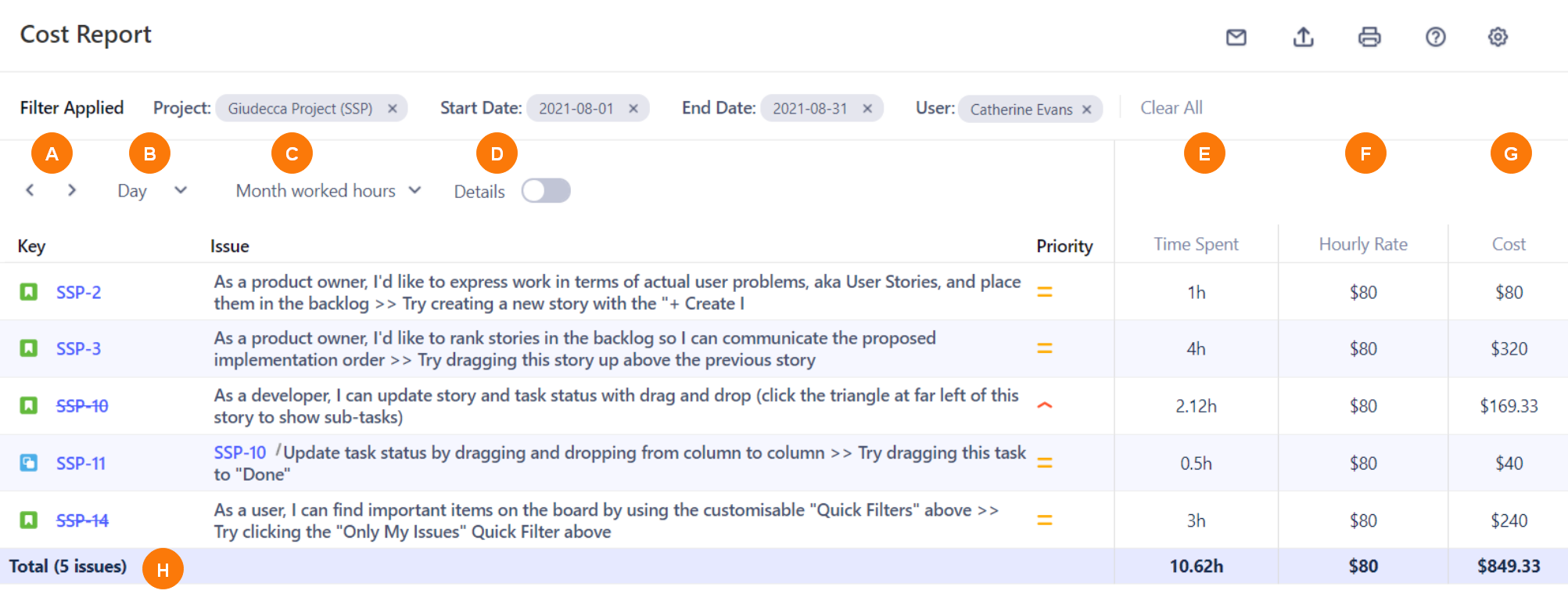Click the SSP-11 subtask type icon

pyautogui.click(x=29, y=463)
